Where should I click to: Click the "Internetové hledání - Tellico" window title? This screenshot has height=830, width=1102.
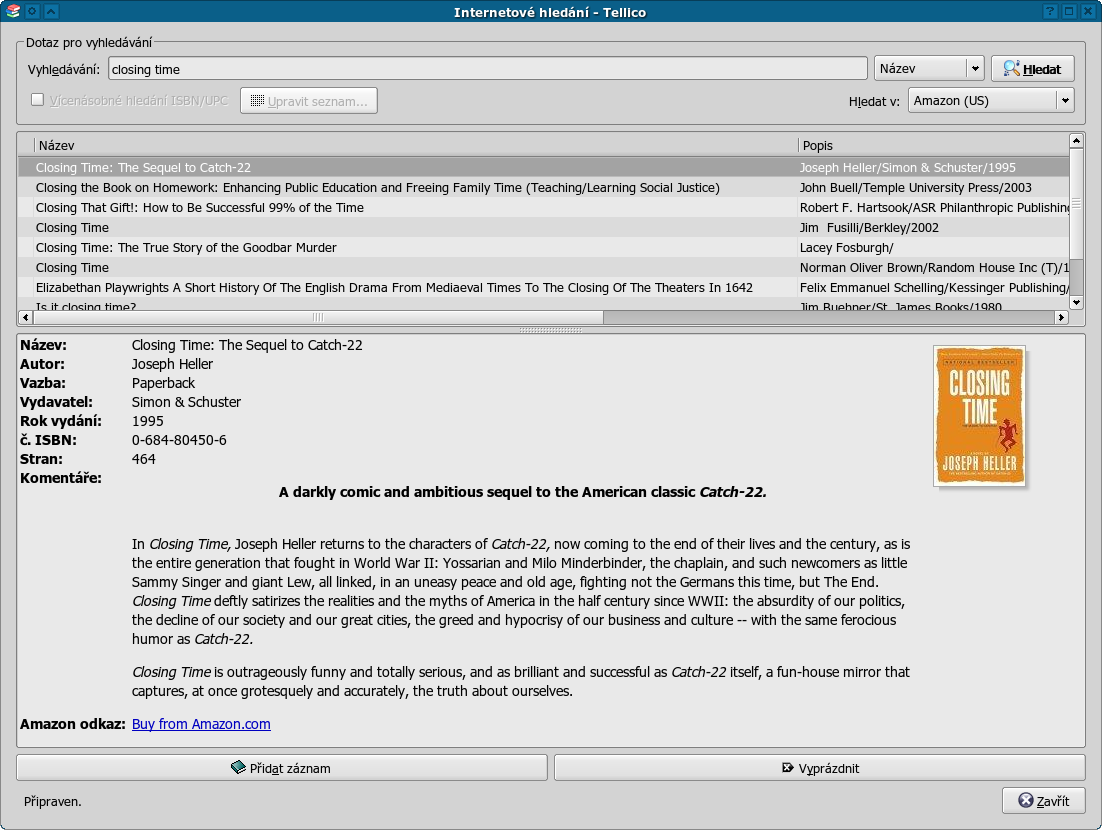[550, 12]
